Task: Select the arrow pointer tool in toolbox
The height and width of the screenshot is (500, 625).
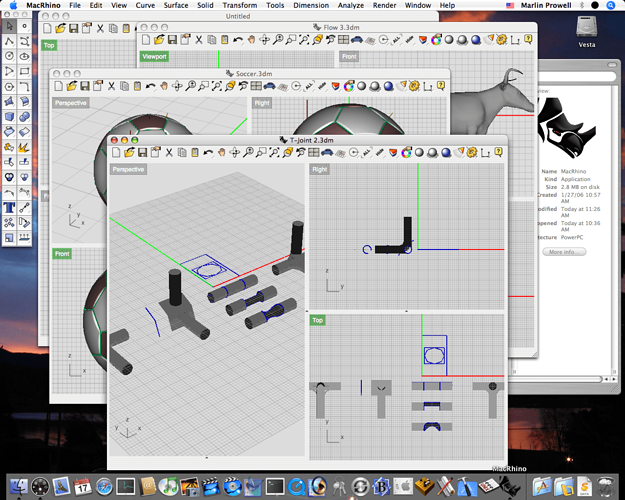Action: coord(10,26)
